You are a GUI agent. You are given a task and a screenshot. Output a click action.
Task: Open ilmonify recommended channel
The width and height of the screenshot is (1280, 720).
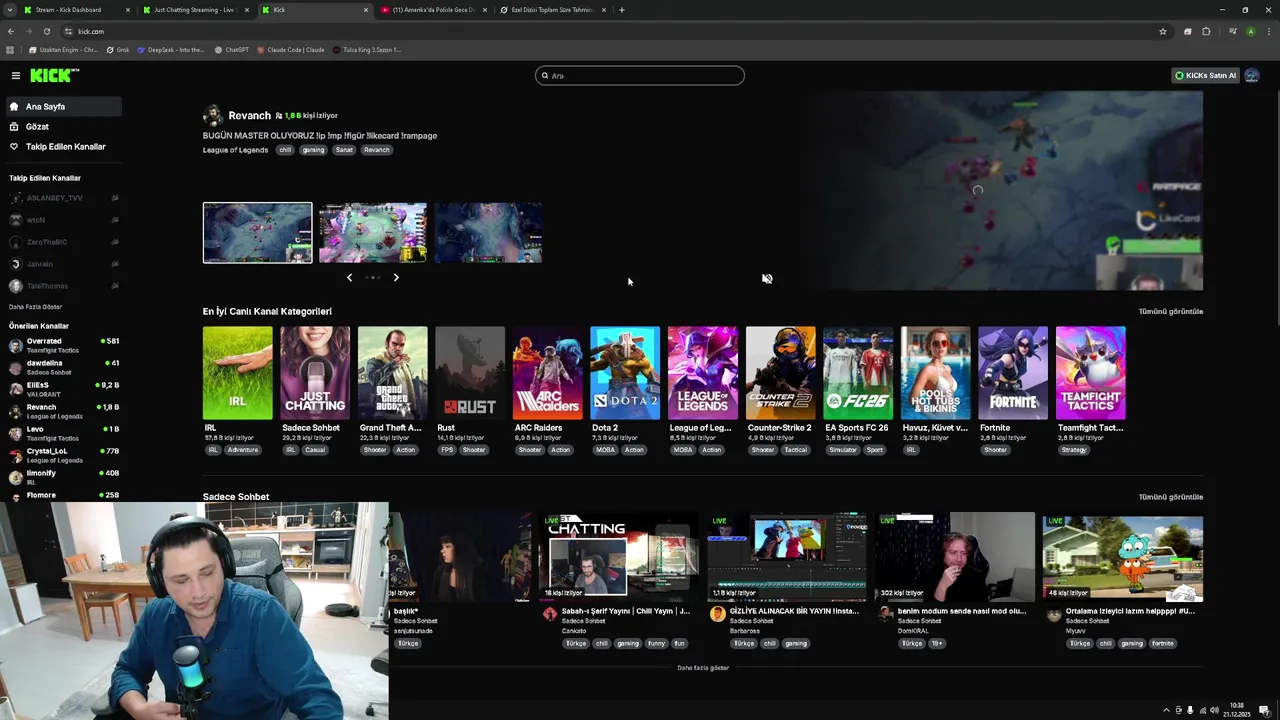pos(62,477)
